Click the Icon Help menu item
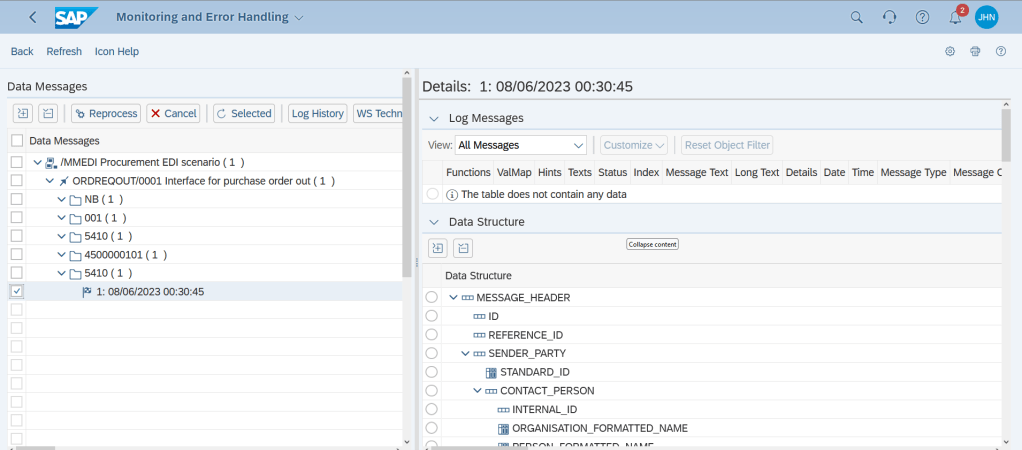This screenshot has height=450, width=1022. (x=116, y=51)
